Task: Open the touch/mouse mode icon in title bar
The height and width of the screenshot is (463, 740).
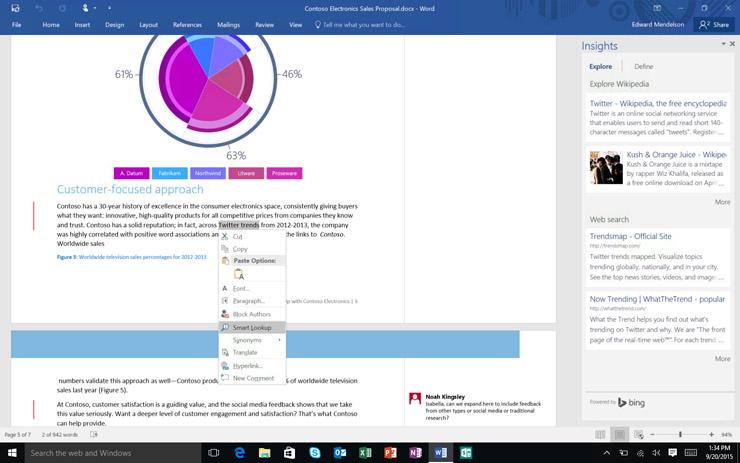Action: tap(85, 8)
